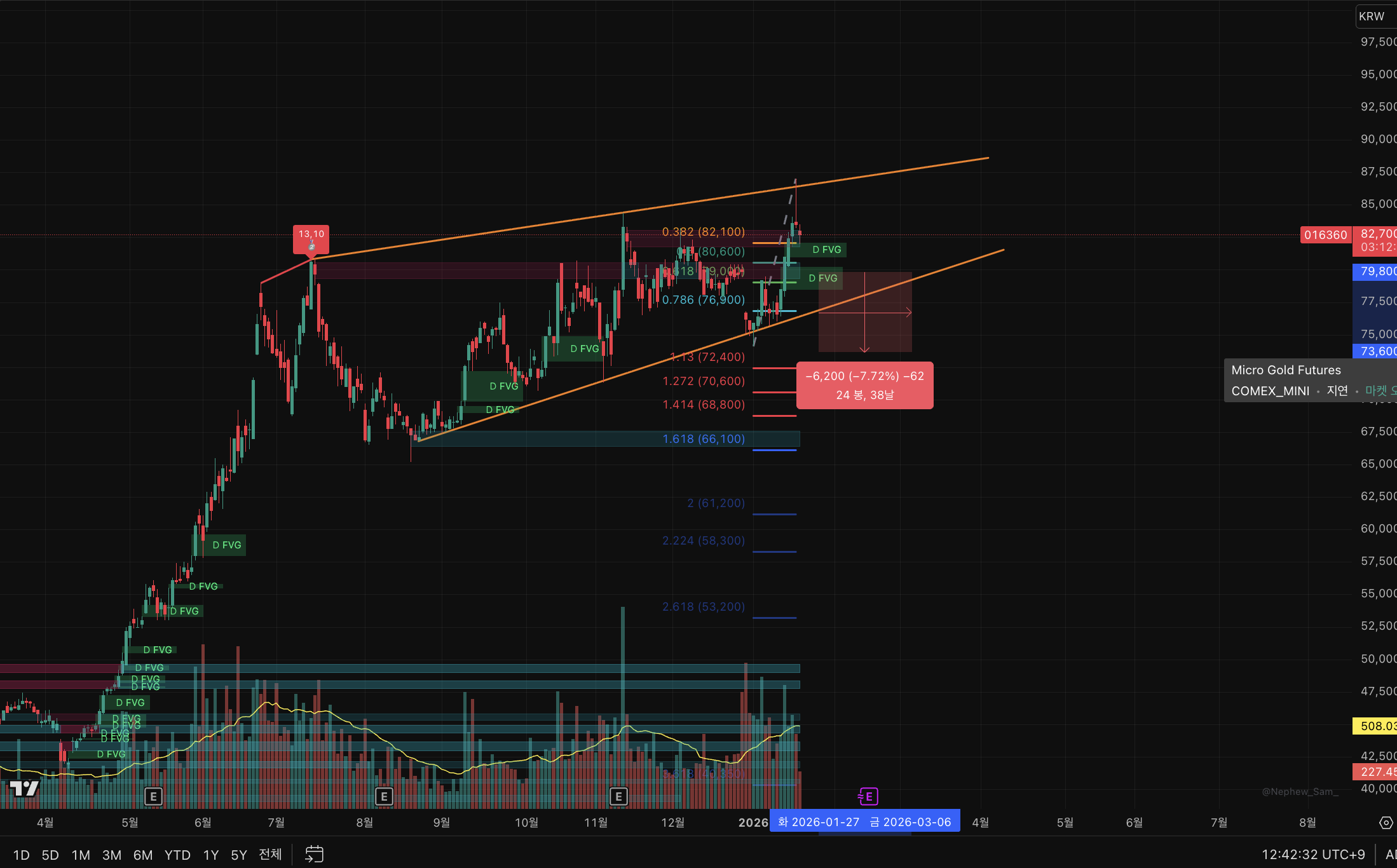This screenshot has height=868, width=1397.
Task: Show all data with 전체 button
Action: tap(270, 855)
